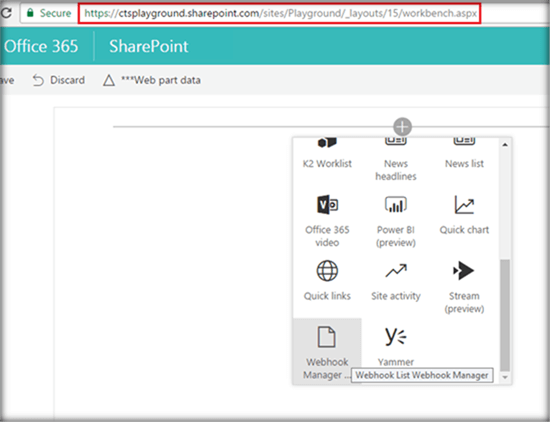Viewport: 550px width, 422px height.
Task: Choose the Site activity web part
Action: pyautogui.click(x=396, y=281)
